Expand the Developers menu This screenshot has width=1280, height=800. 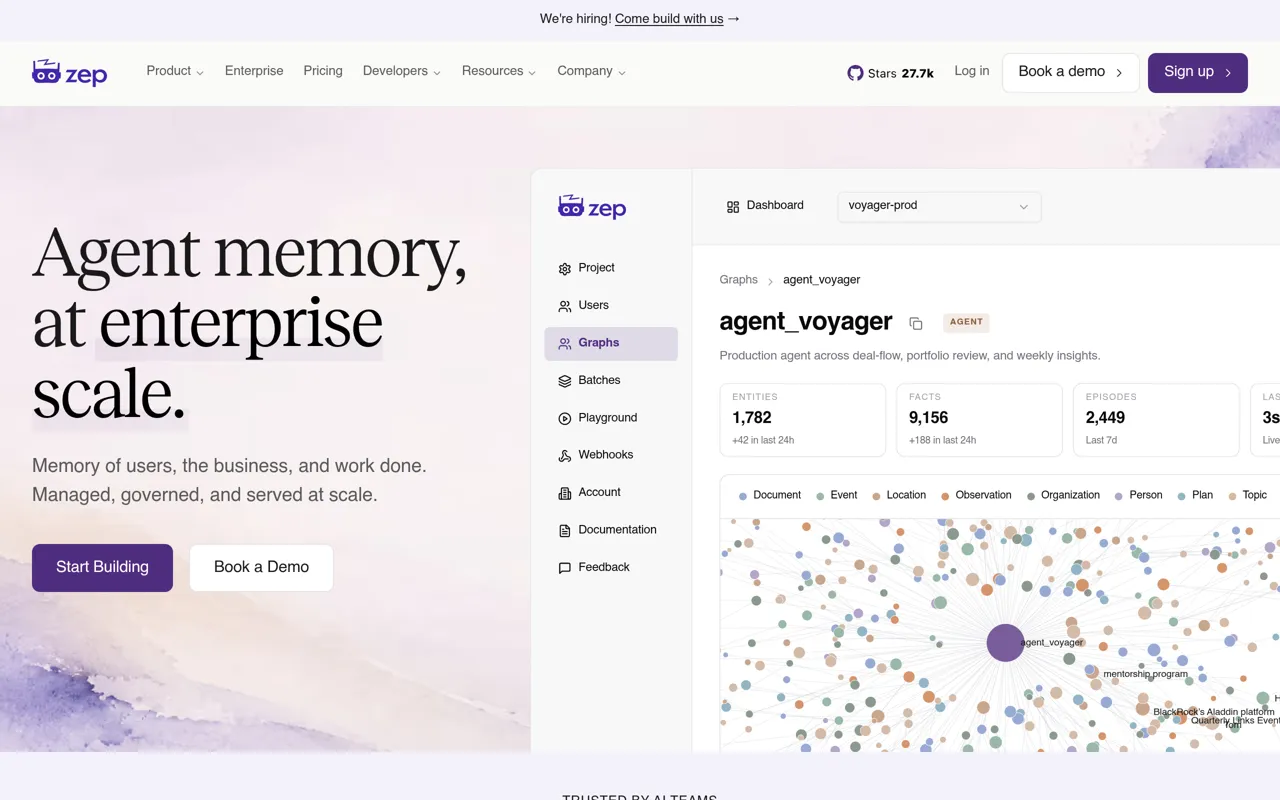pos(401,71)
